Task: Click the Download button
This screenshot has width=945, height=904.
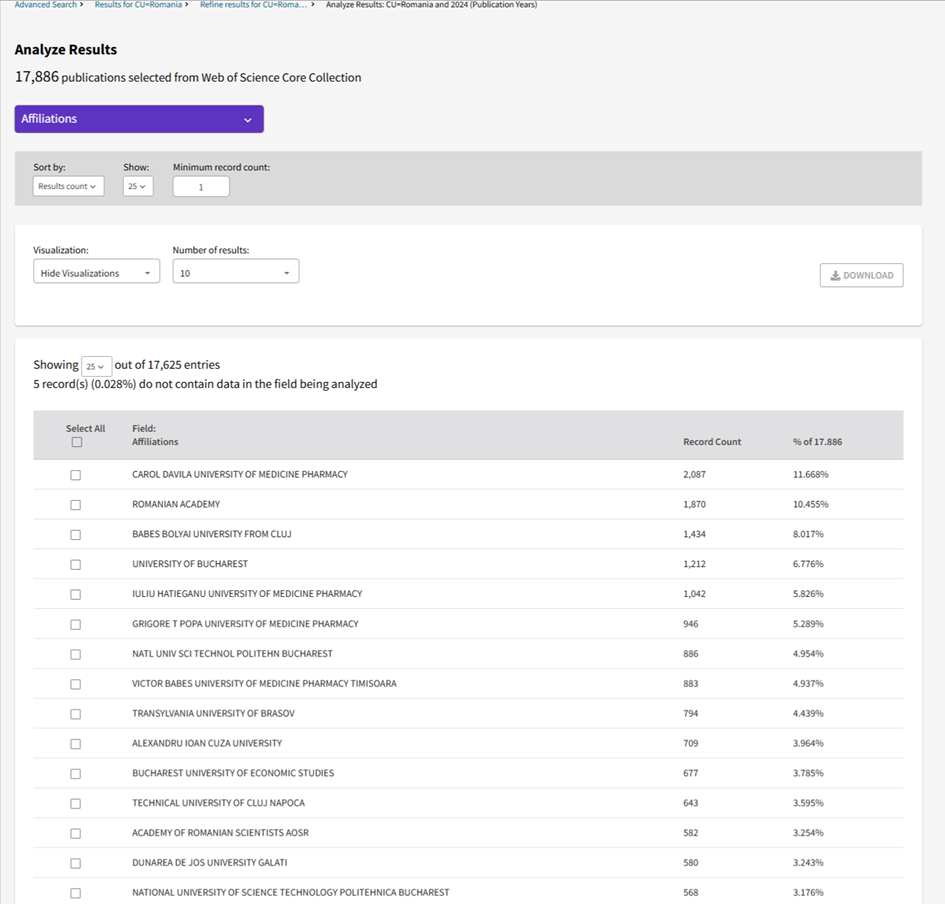Action: coord(861,275)
